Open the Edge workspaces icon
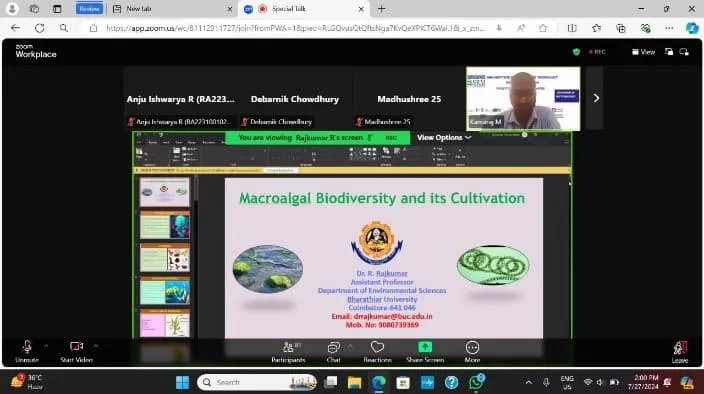This screenshot has height=394, width=704. 34,9
